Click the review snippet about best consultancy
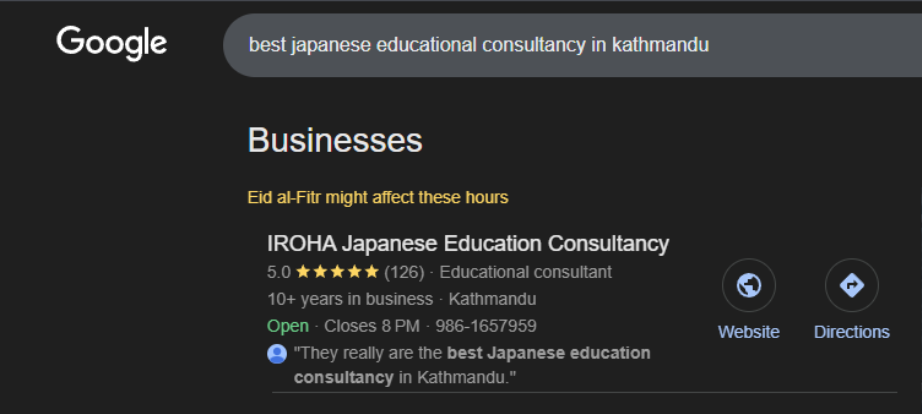This screenshot has height=414, width=922. click(x=472, y=365)
